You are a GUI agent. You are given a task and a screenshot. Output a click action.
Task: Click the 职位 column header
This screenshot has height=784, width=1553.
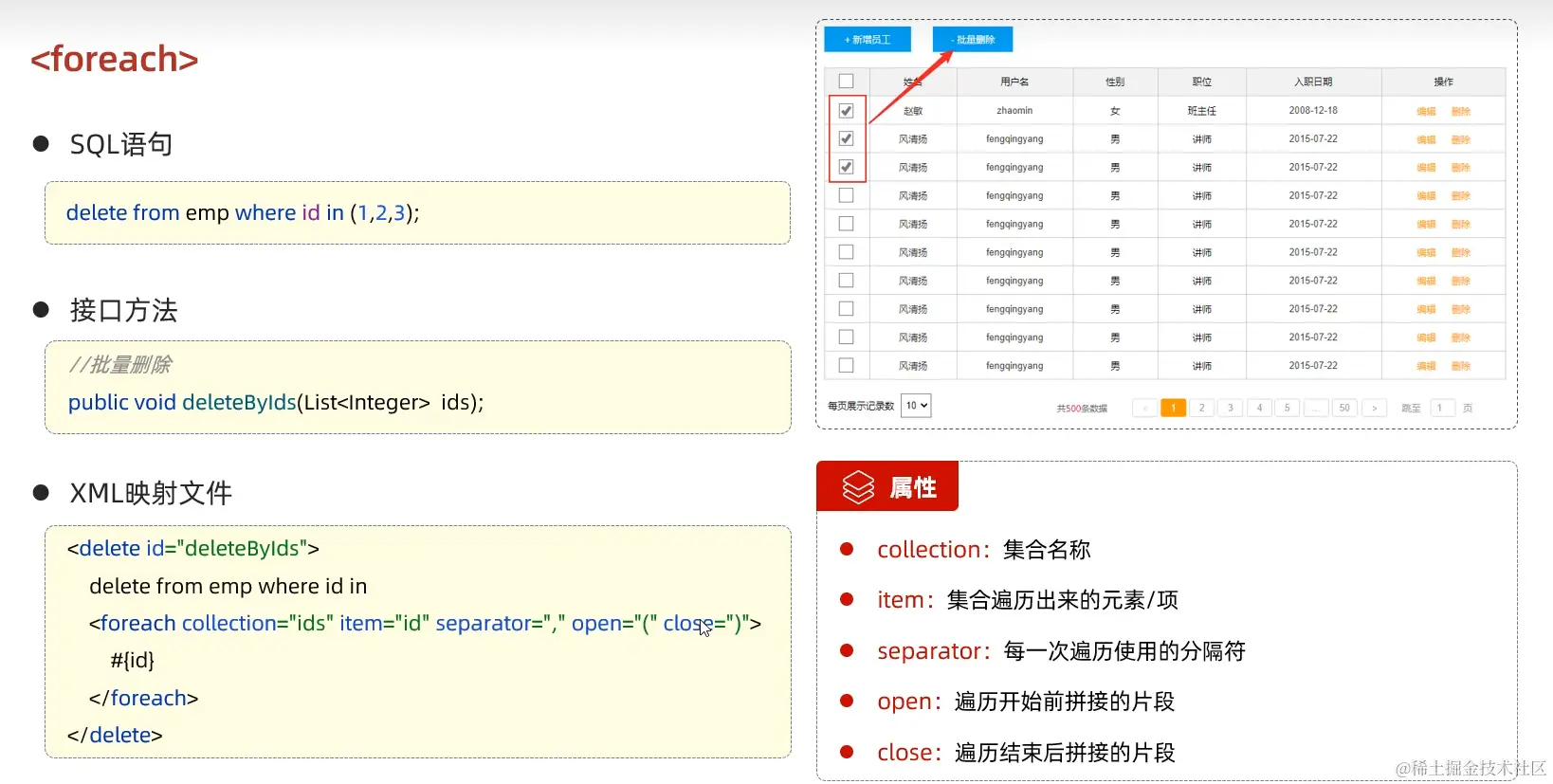coord(1202,82)
